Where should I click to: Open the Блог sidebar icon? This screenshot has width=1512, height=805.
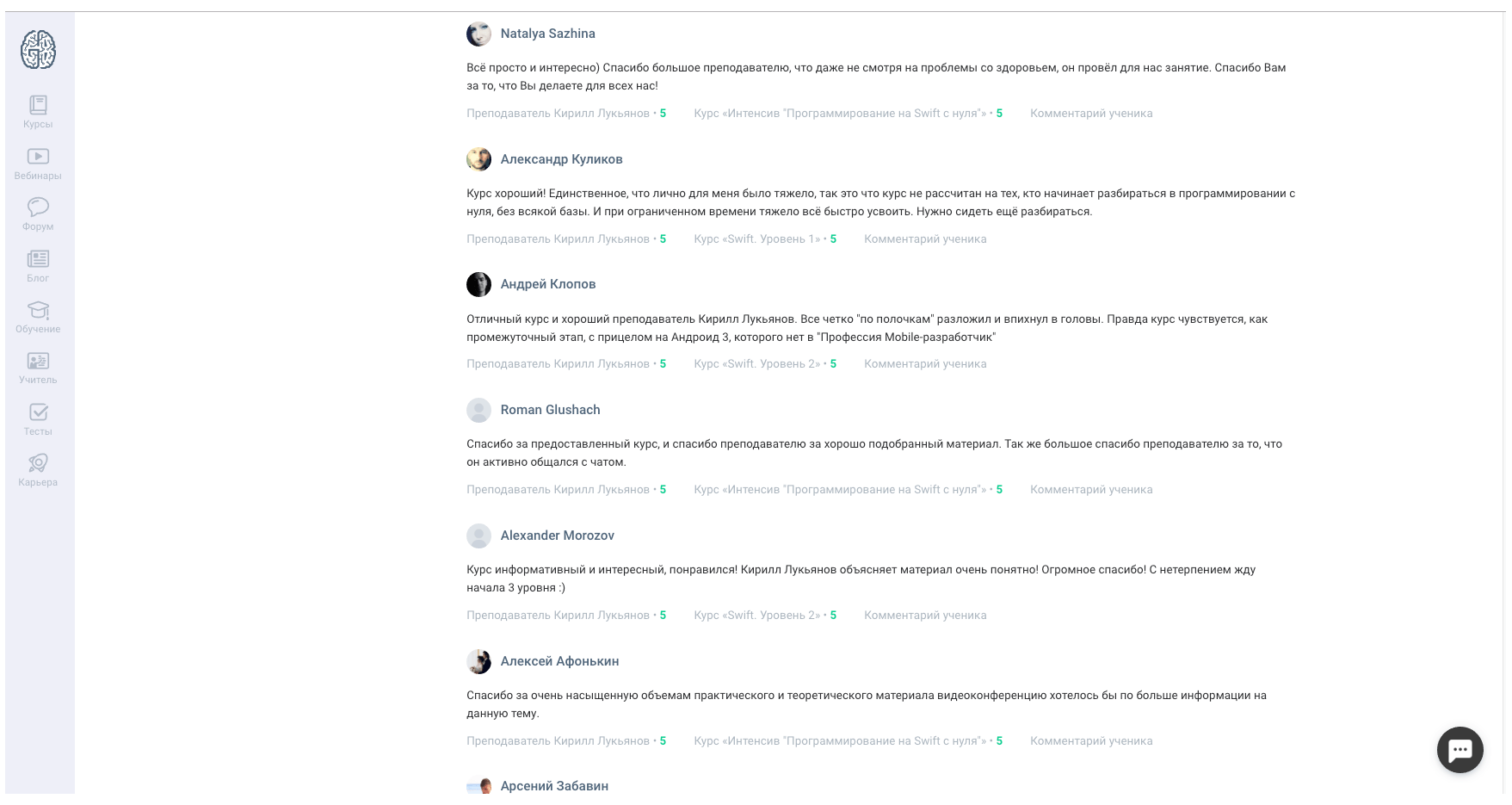pyautogui.click(x=38, y=266)
